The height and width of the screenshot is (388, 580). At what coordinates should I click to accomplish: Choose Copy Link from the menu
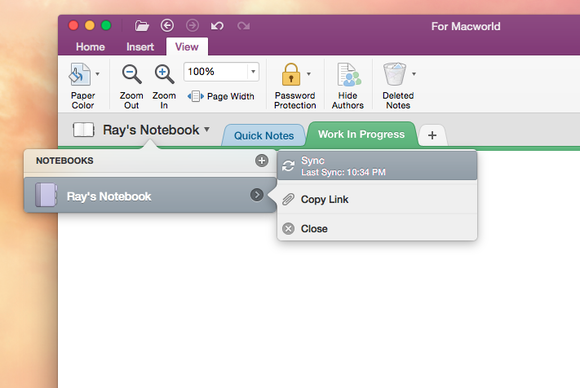pos(377,199)
